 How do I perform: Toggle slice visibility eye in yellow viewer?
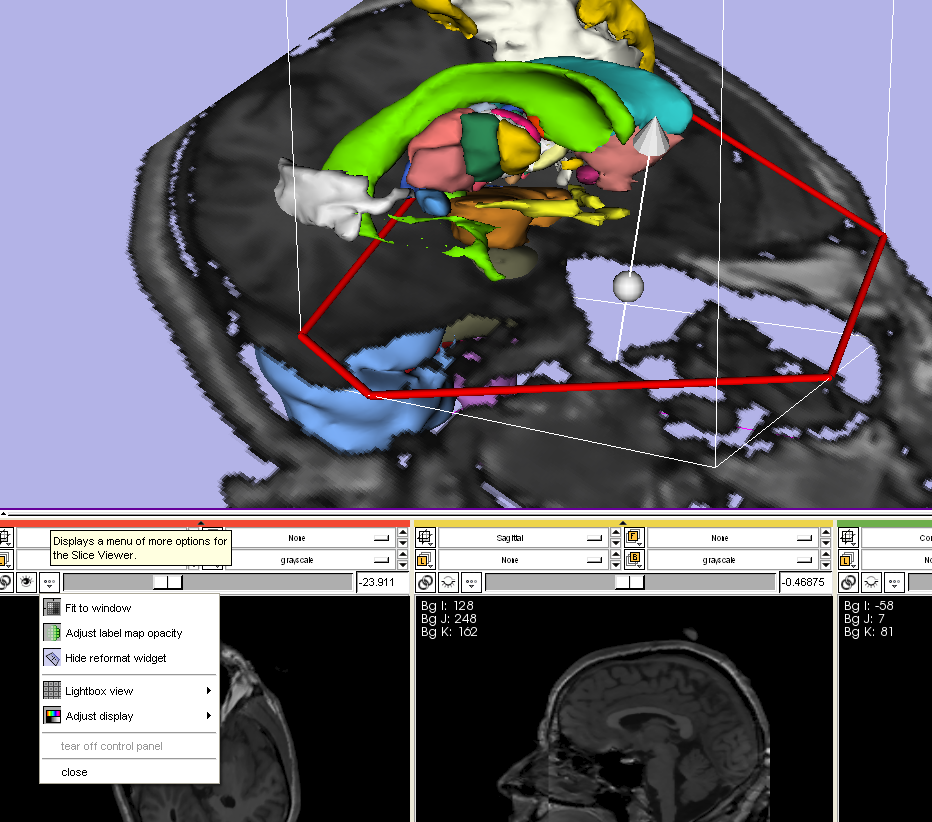point(449,582)
